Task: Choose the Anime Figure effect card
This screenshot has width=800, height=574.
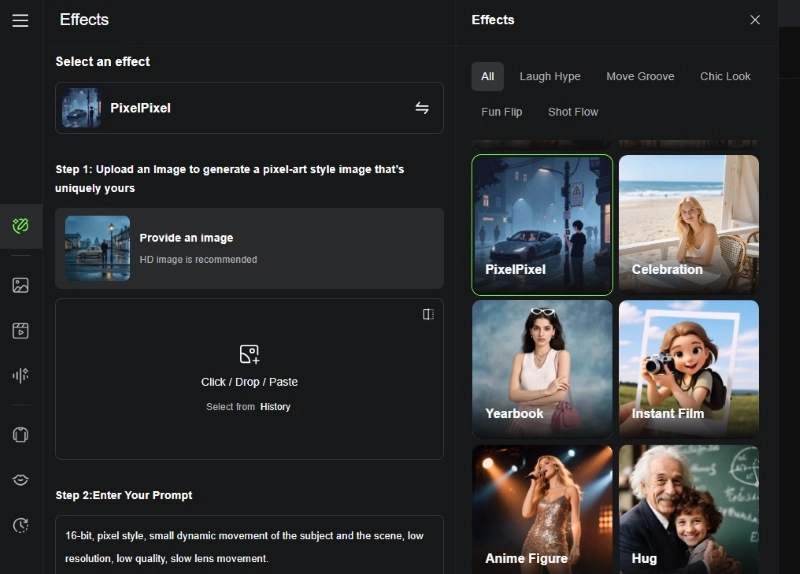Action: click(542, 509)
